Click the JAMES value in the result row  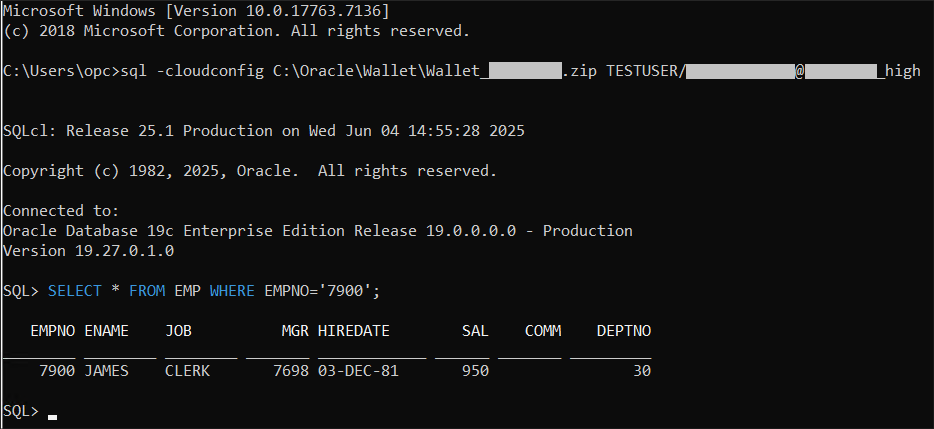point(107,371)
